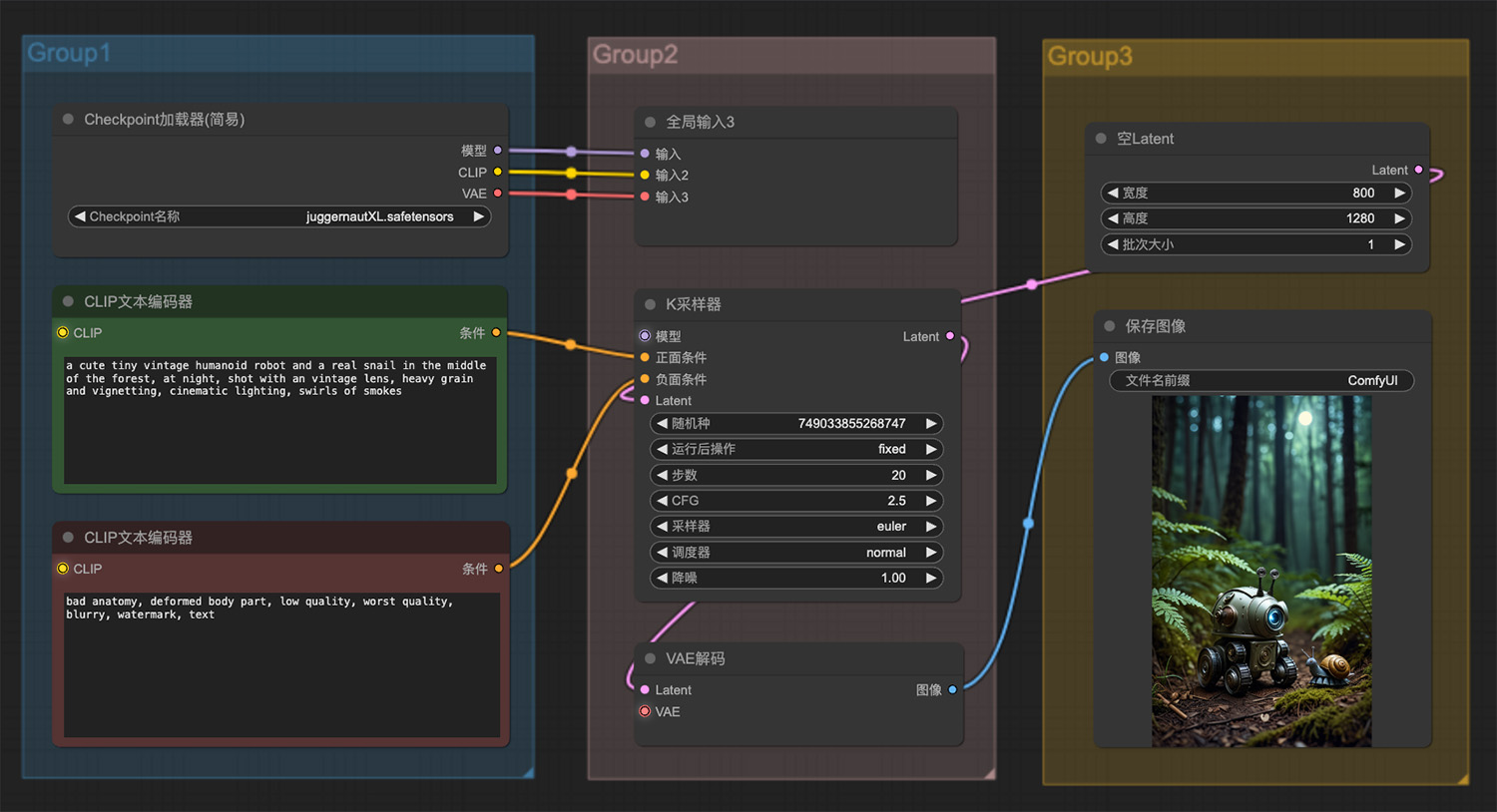Screen dimensions: 1497x812
Task: Click the 输入2 socket on 全局输入3 node
Action: point(645,175)
